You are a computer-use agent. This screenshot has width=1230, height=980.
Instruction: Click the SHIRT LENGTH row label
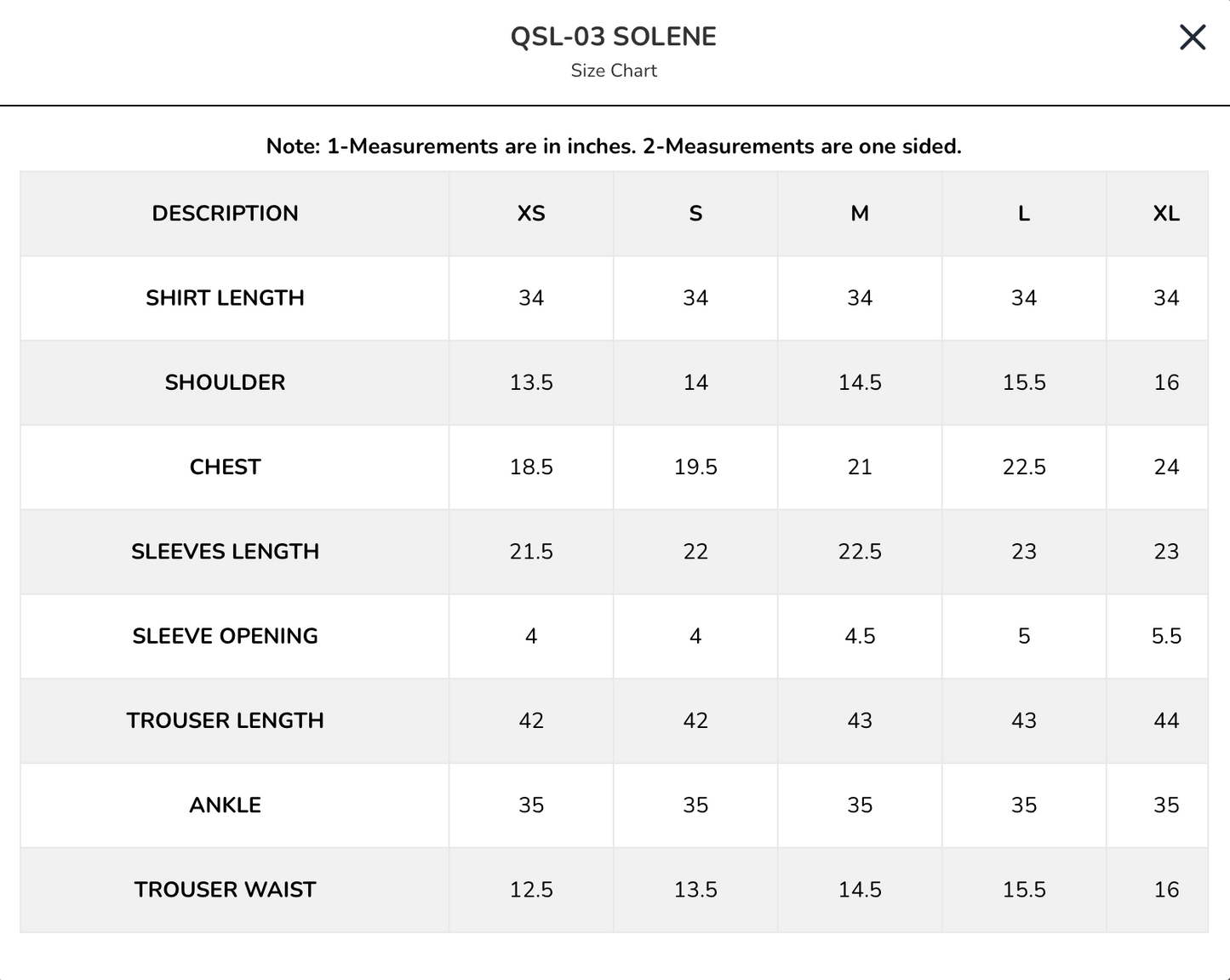[x=225, y=298]
